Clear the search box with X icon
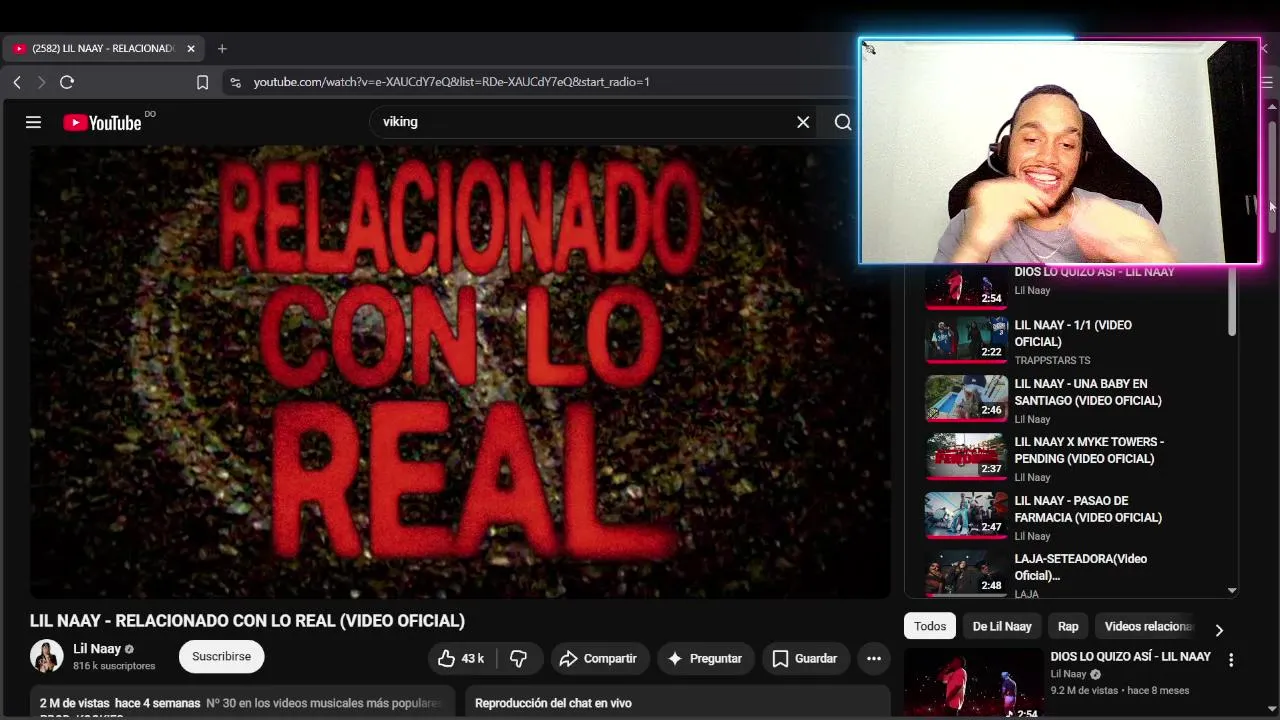Screen dimensions: 1280x720 tap(803, 122)
